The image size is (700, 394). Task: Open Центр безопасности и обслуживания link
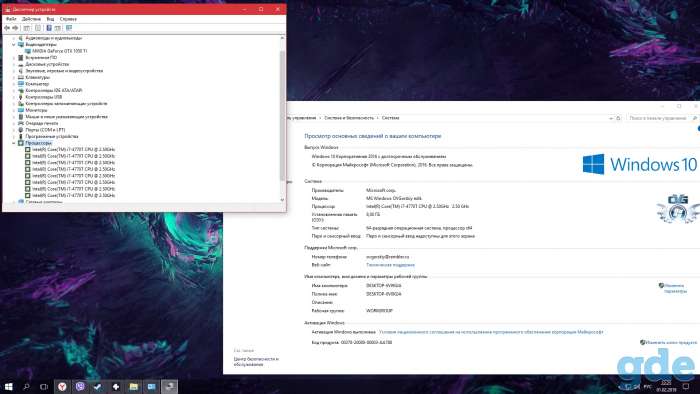[x=256, y=361]
